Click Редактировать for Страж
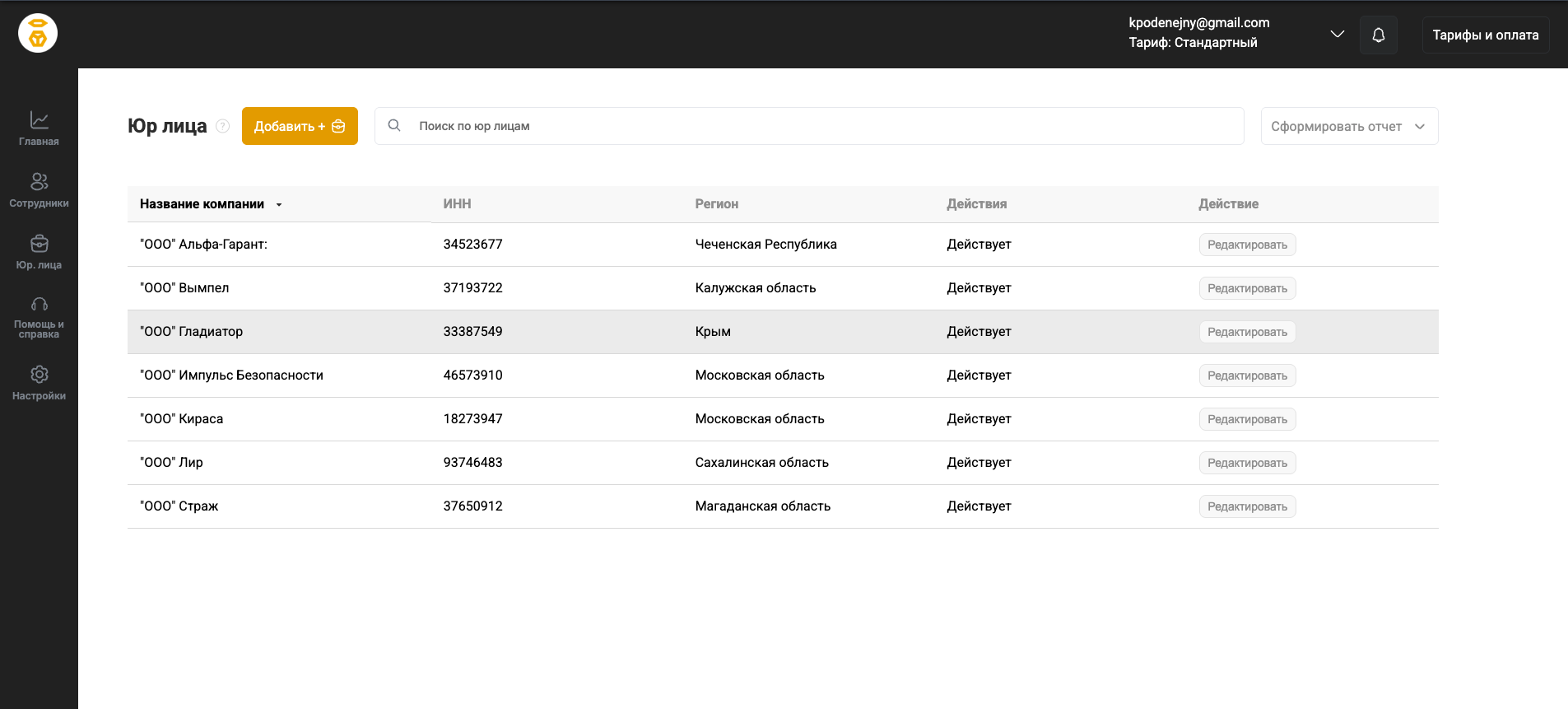 pos(1247,506)
